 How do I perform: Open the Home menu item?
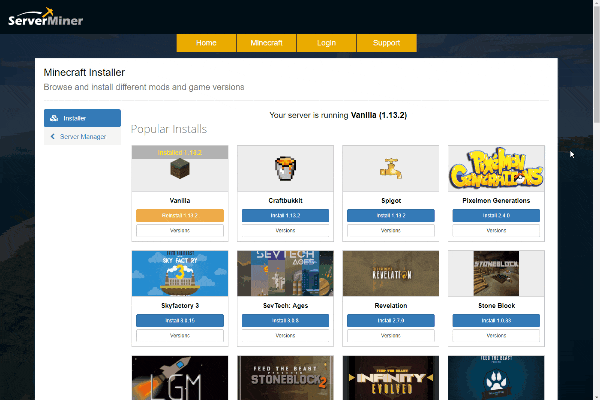pos(206,43)
